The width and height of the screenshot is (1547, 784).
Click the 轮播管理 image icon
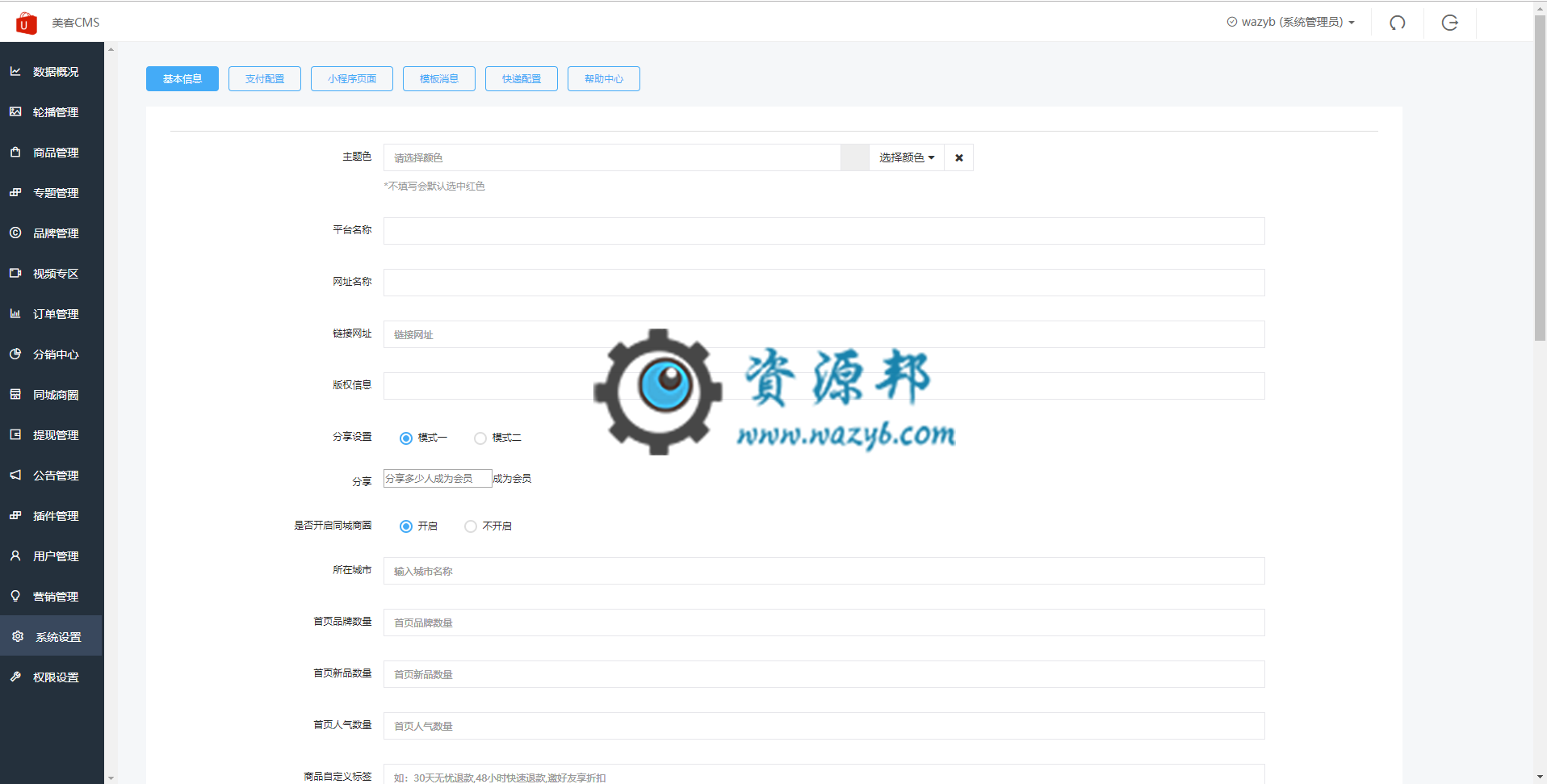(x=15, y=111)
